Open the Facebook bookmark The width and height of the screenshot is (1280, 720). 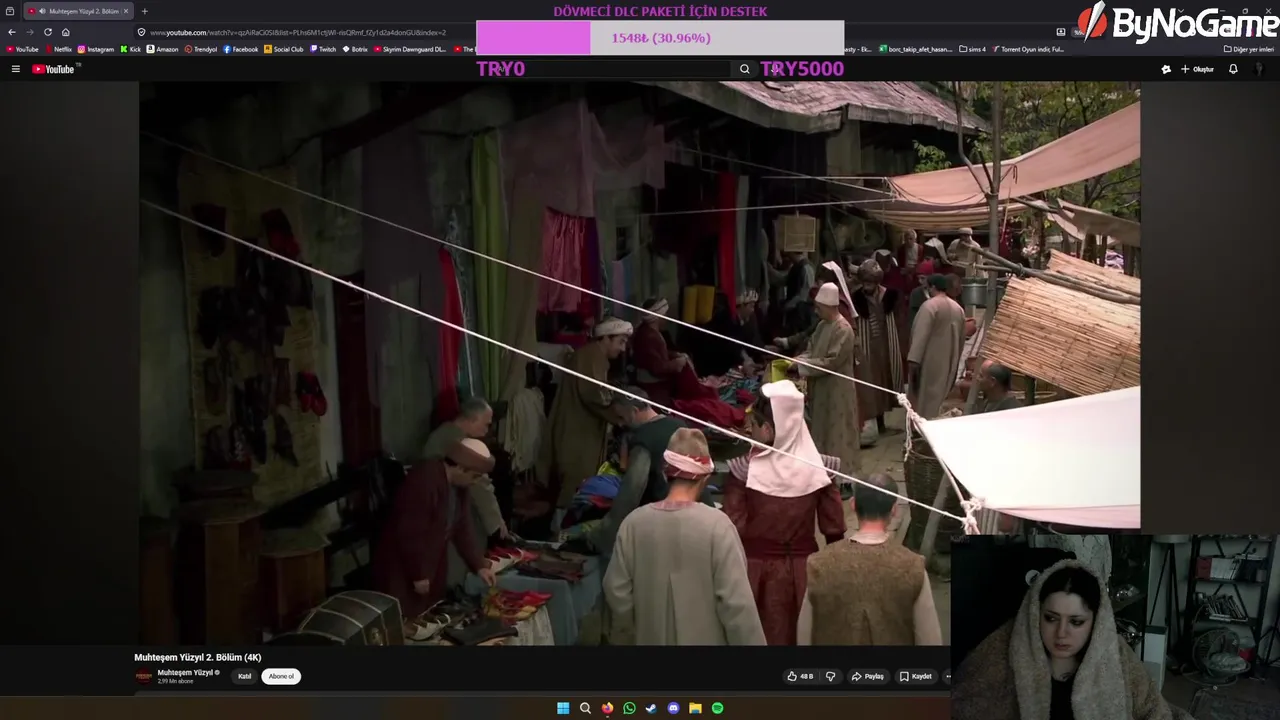tap(241, 49)
